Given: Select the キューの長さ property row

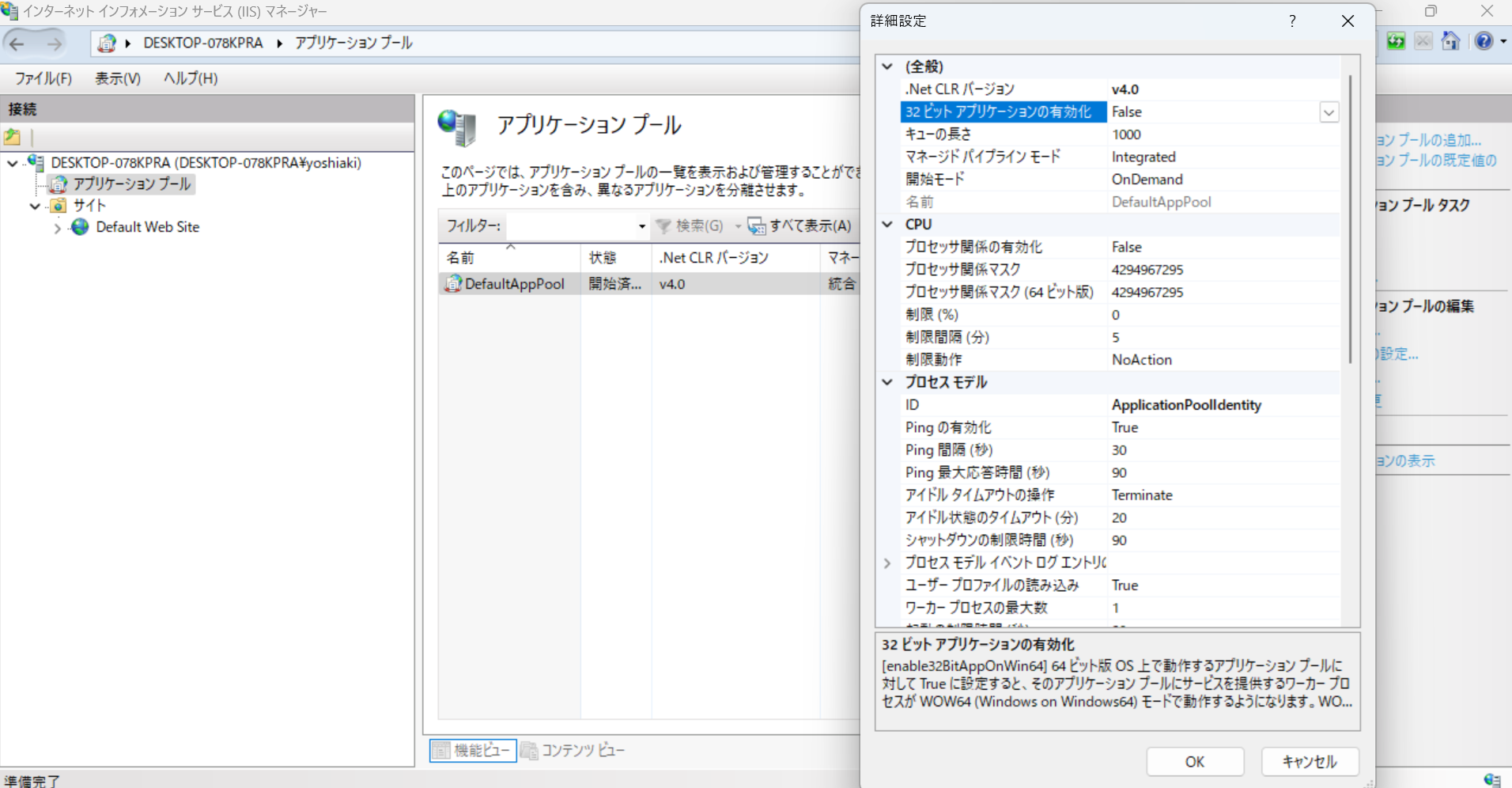Looking at the screenshot, I should point(1120,134).
